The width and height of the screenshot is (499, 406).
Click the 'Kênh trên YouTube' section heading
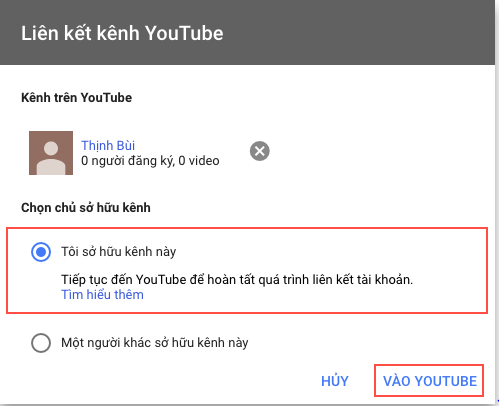pyautogui.click(x=77, y=98)
